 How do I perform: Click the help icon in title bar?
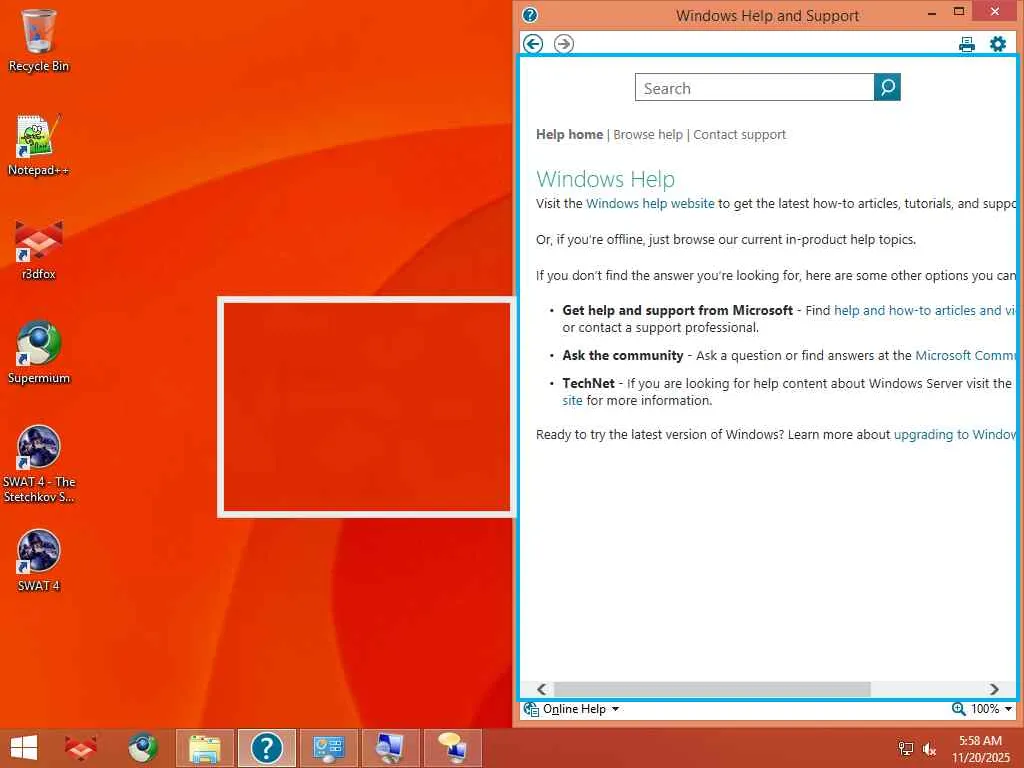pos(530,15)
